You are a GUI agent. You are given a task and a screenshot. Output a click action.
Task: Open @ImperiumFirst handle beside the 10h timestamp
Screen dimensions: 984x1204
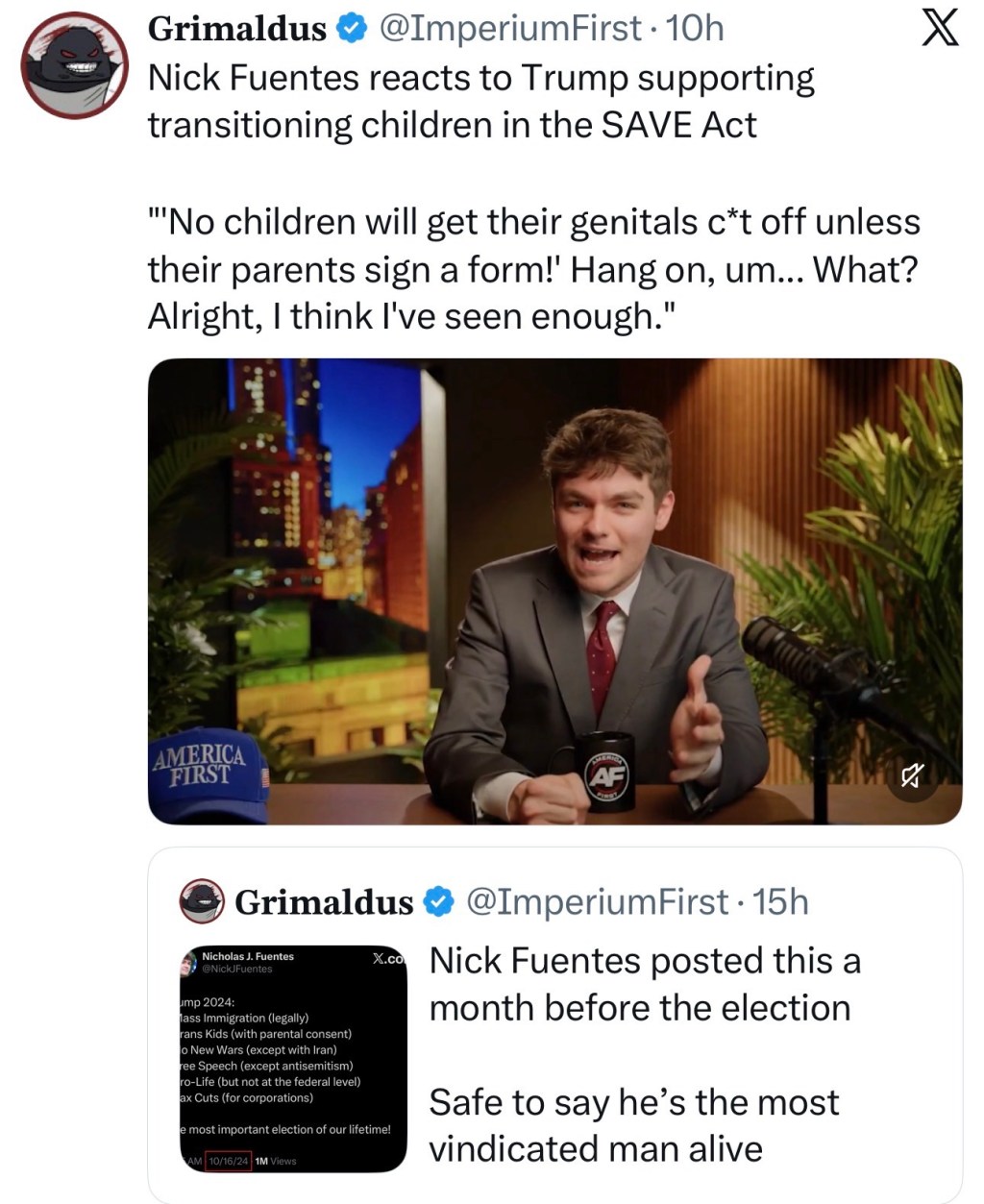510,29
